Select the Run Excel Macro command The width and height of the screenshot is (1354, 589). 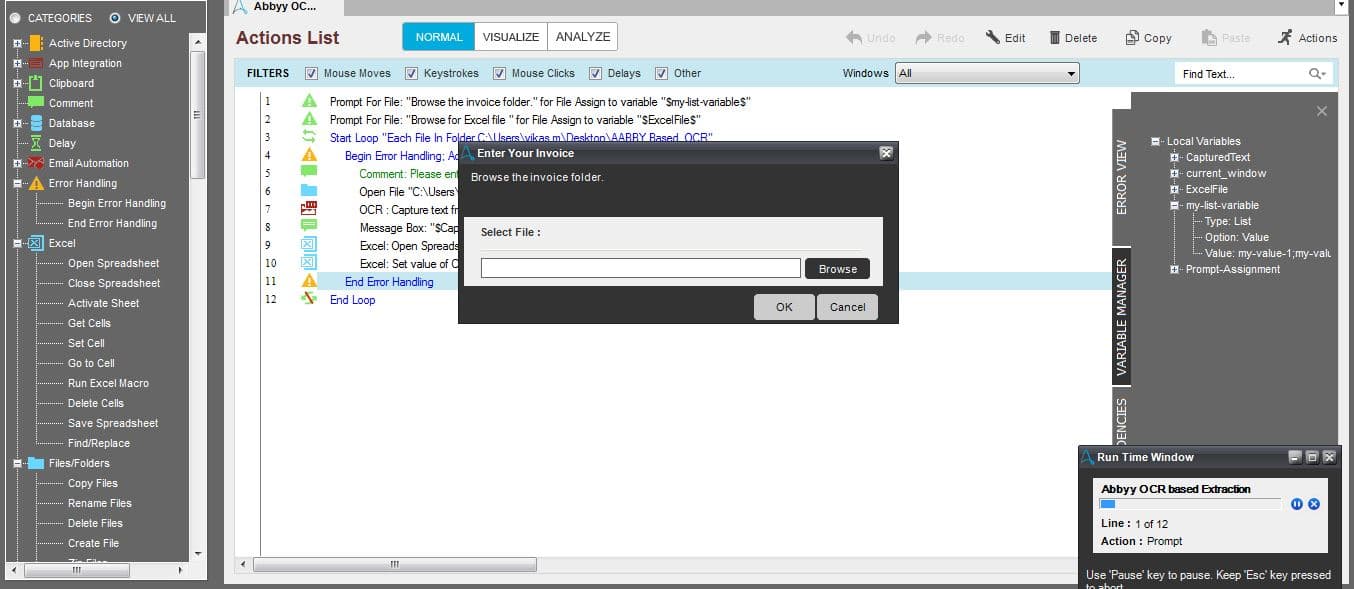tap(108, 383)
